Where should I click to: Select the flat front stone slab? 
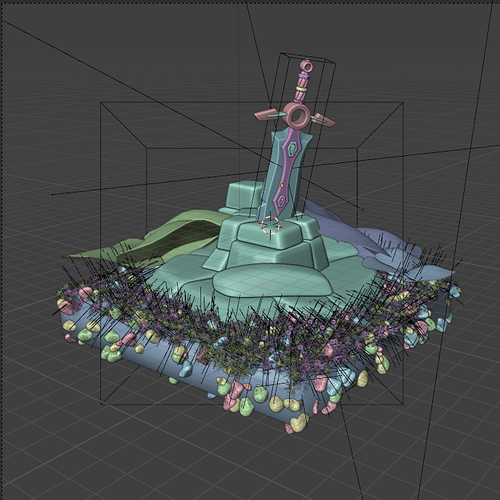272,284
